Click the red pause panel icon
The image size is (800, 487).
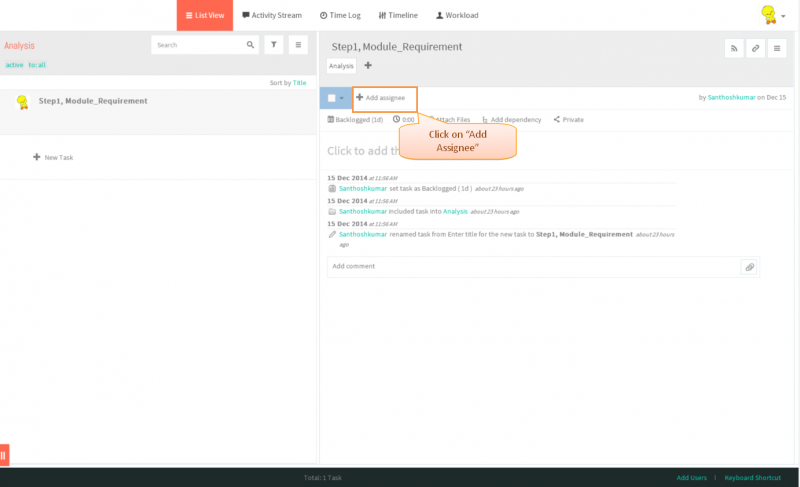pos(4,455)
